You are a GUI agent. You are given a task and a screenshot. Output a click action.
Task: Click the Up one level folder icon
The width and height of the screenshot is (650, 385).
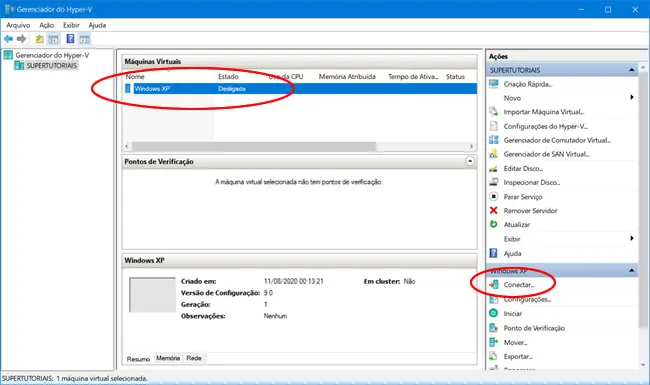coord(39,39)
